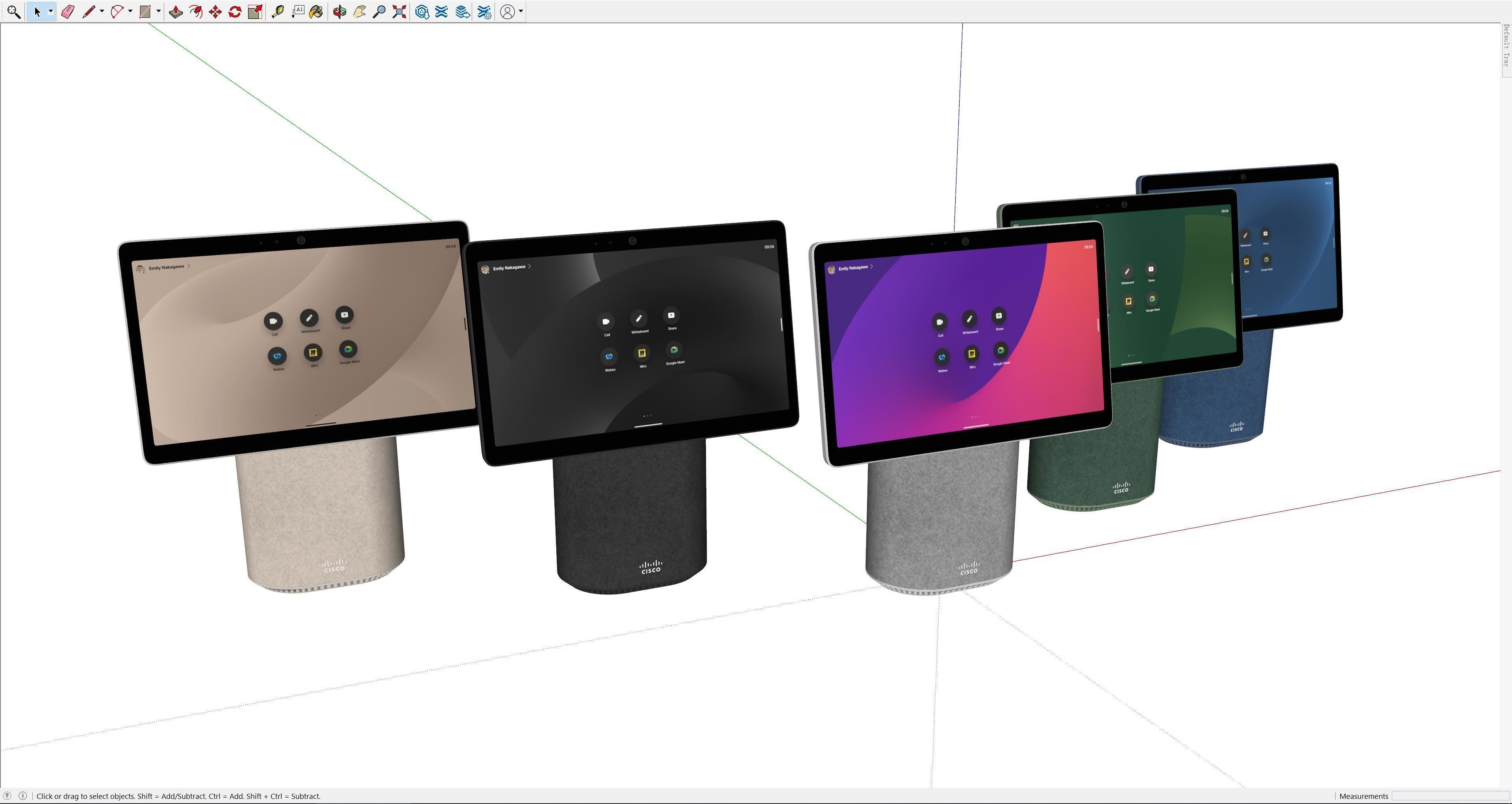This screenshot has width=1512, height=804.
Task: Activate the Select tool
Action: [37, 11]
